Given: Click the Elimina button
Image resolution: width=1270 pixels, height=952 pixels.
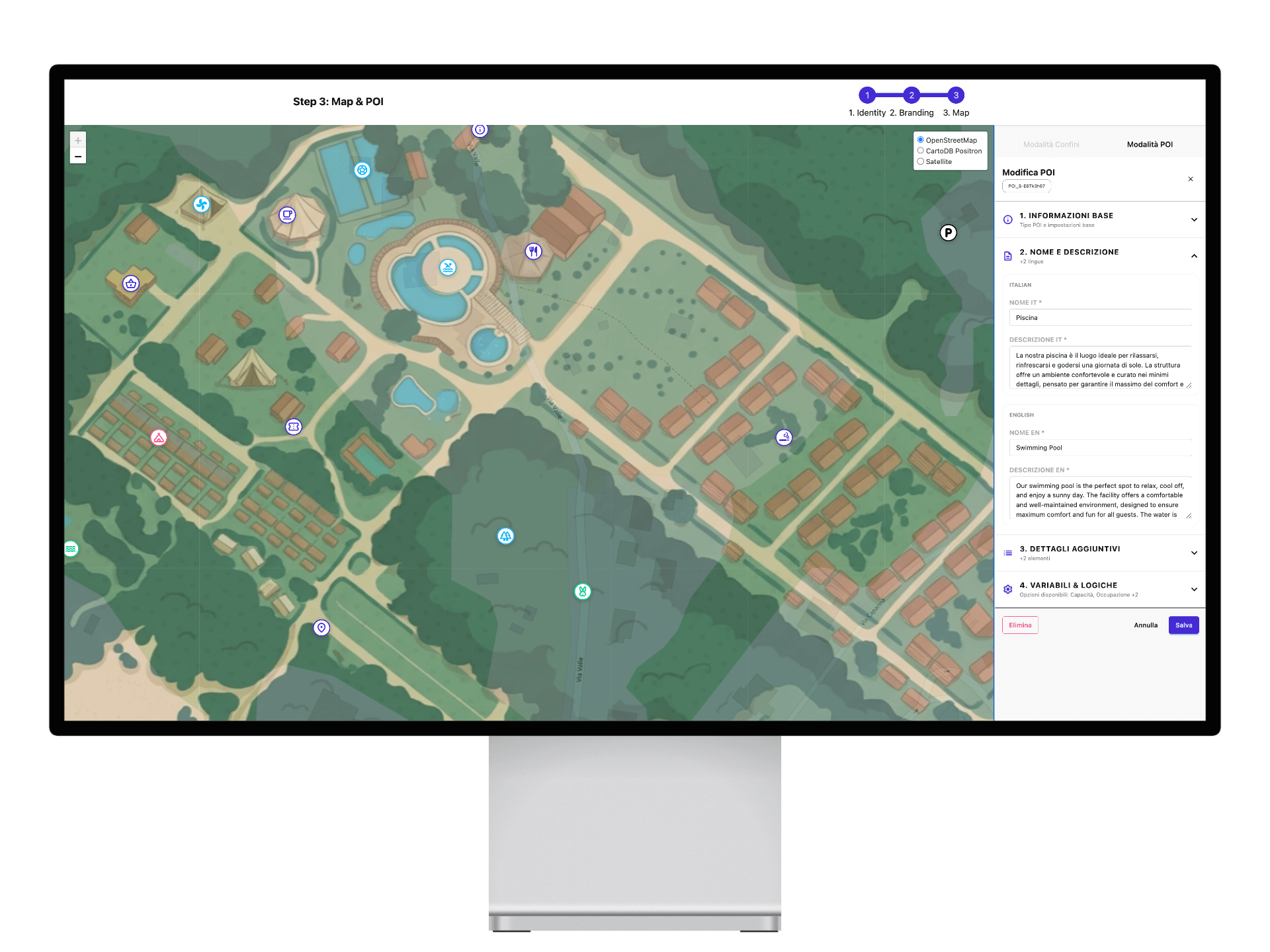Looking at the screenshot, I should (1020, 625).
